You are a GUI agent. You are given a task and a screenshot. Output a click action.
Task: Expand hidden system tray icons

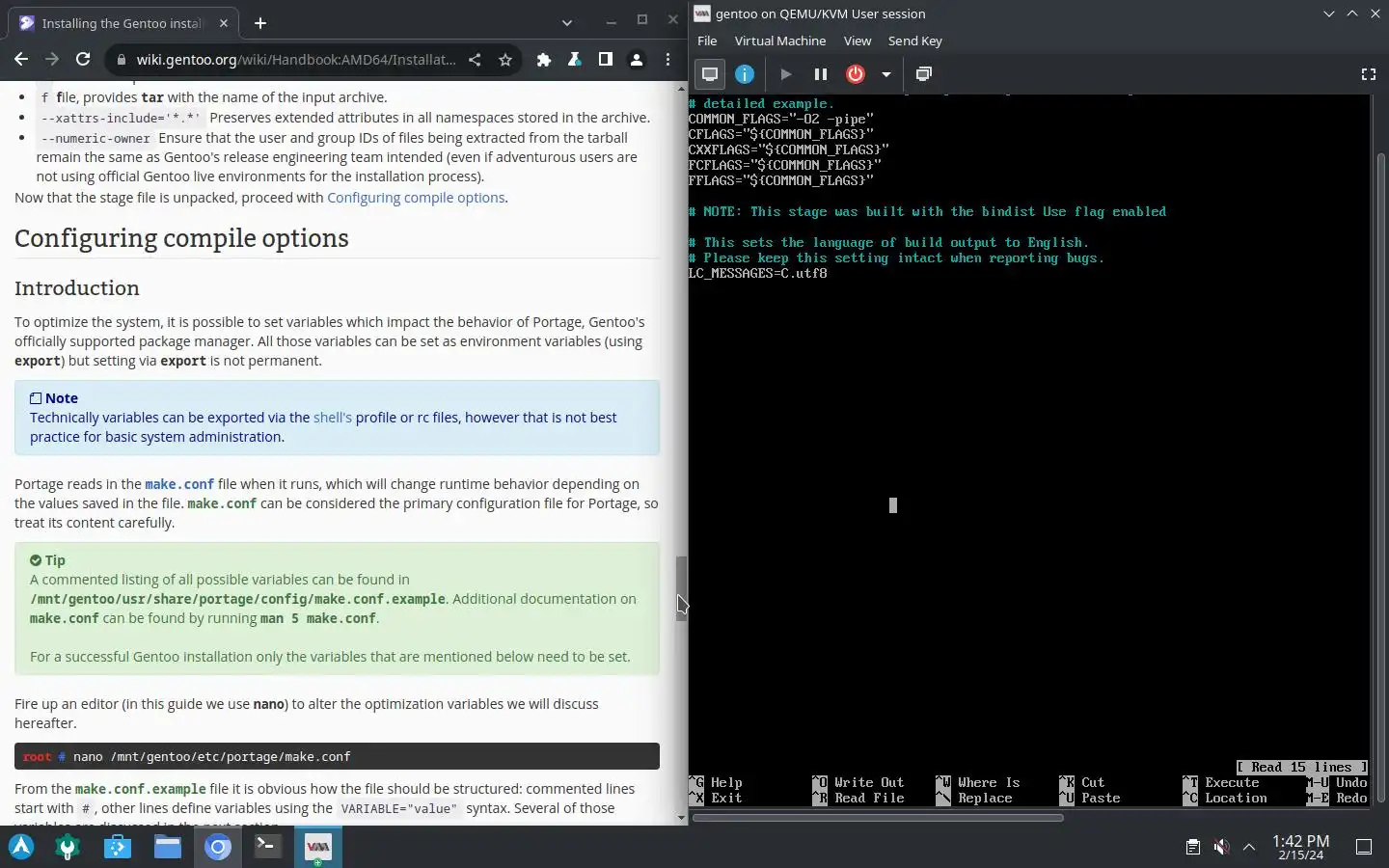coord(1249,847)
